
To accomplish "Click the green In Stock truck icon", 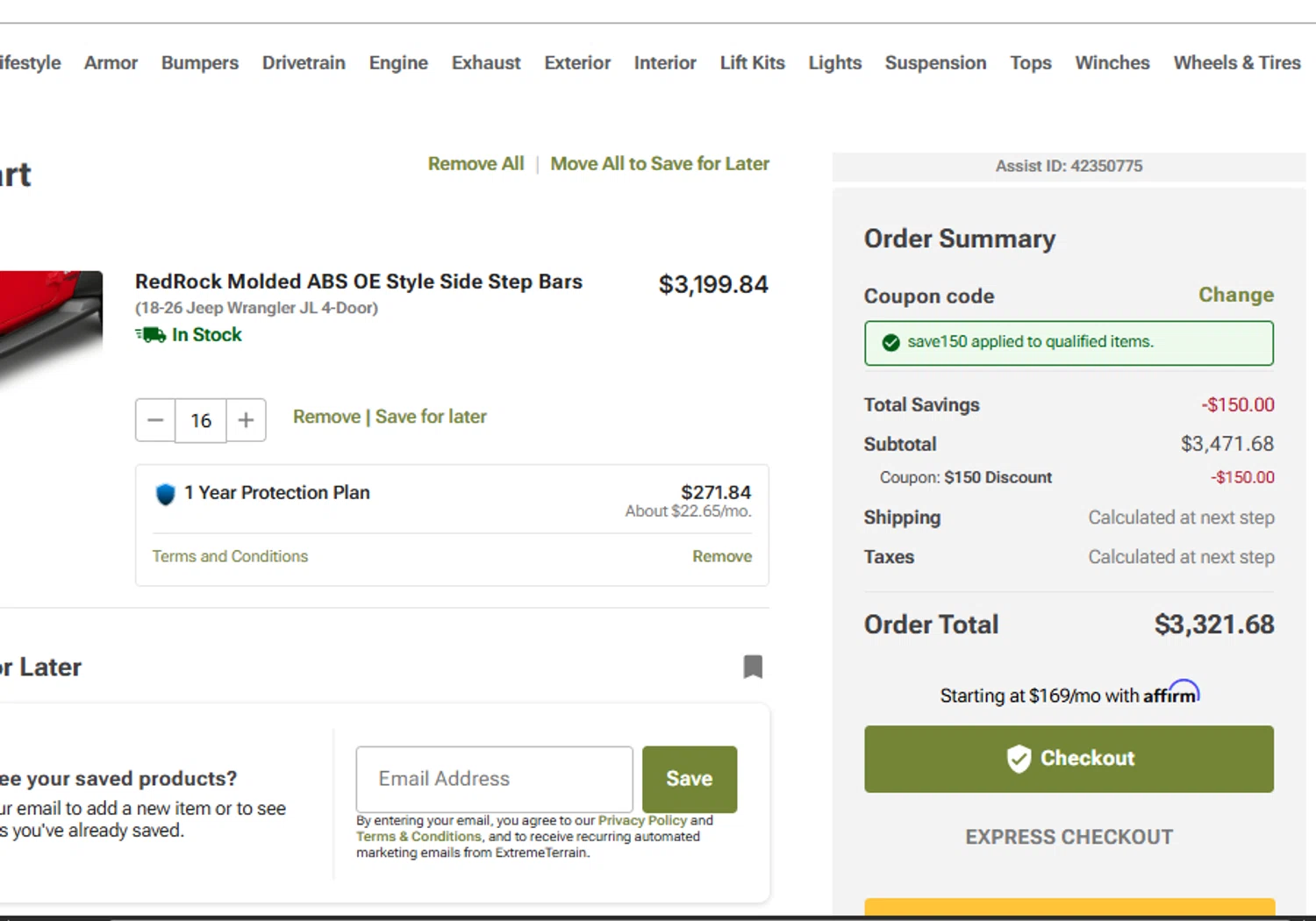I will (150, 334).
